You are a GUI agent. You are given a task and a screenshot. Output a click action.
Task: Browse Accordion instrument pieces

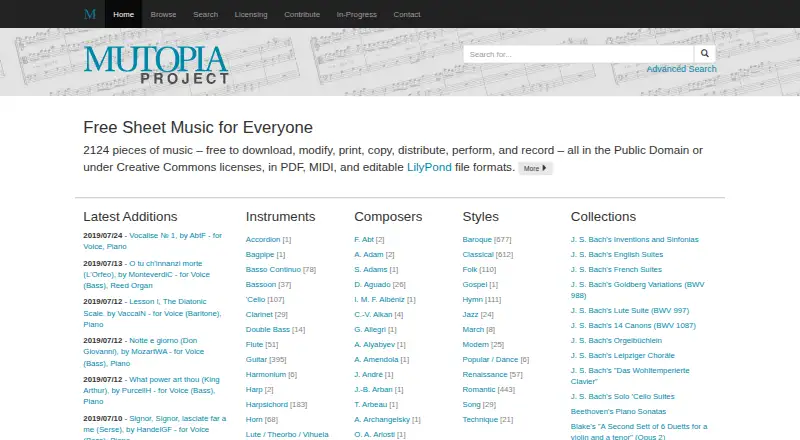pos(263,239)
